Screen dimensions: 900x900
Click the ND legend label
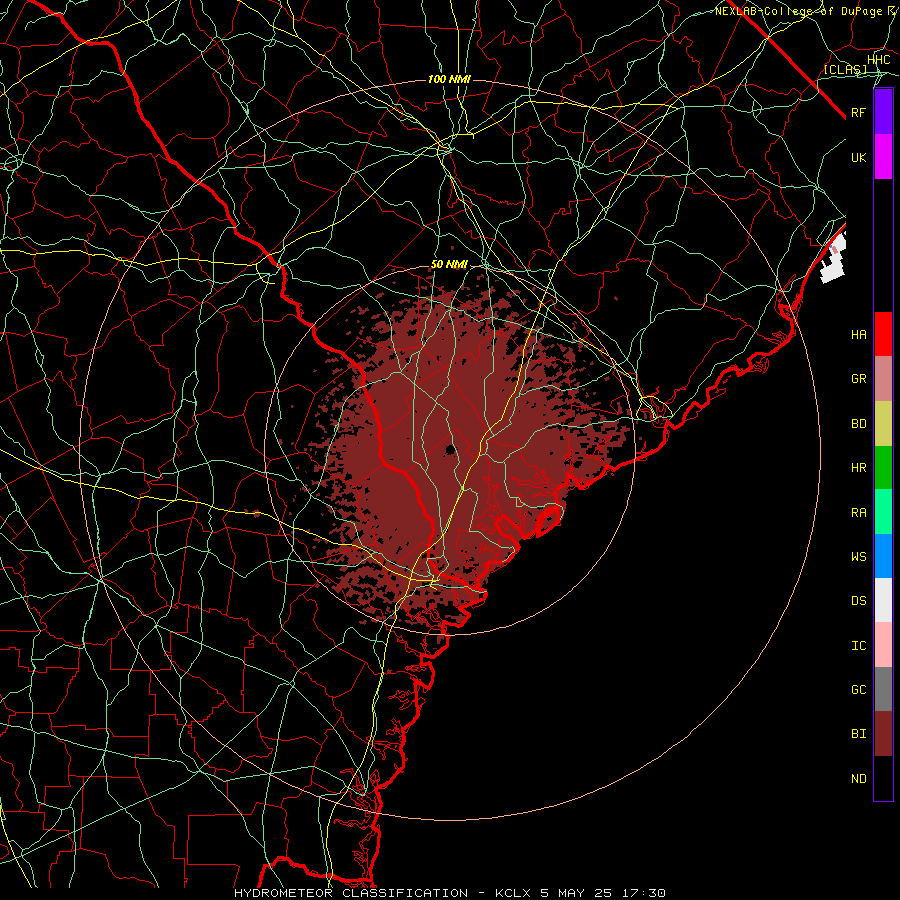(x=858, y=779)
